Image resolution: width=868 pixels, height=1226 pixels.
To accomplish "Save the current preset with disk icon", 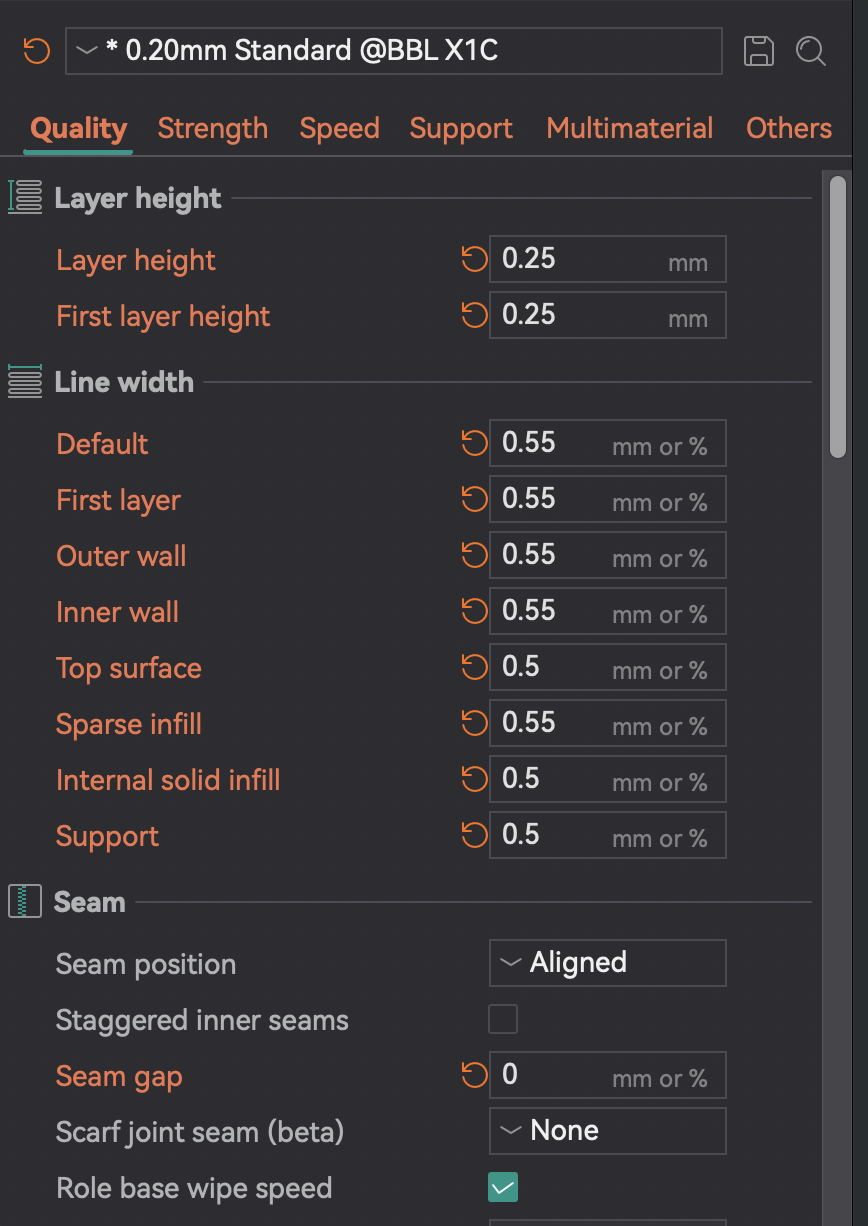I will click(x=759, y=51).
